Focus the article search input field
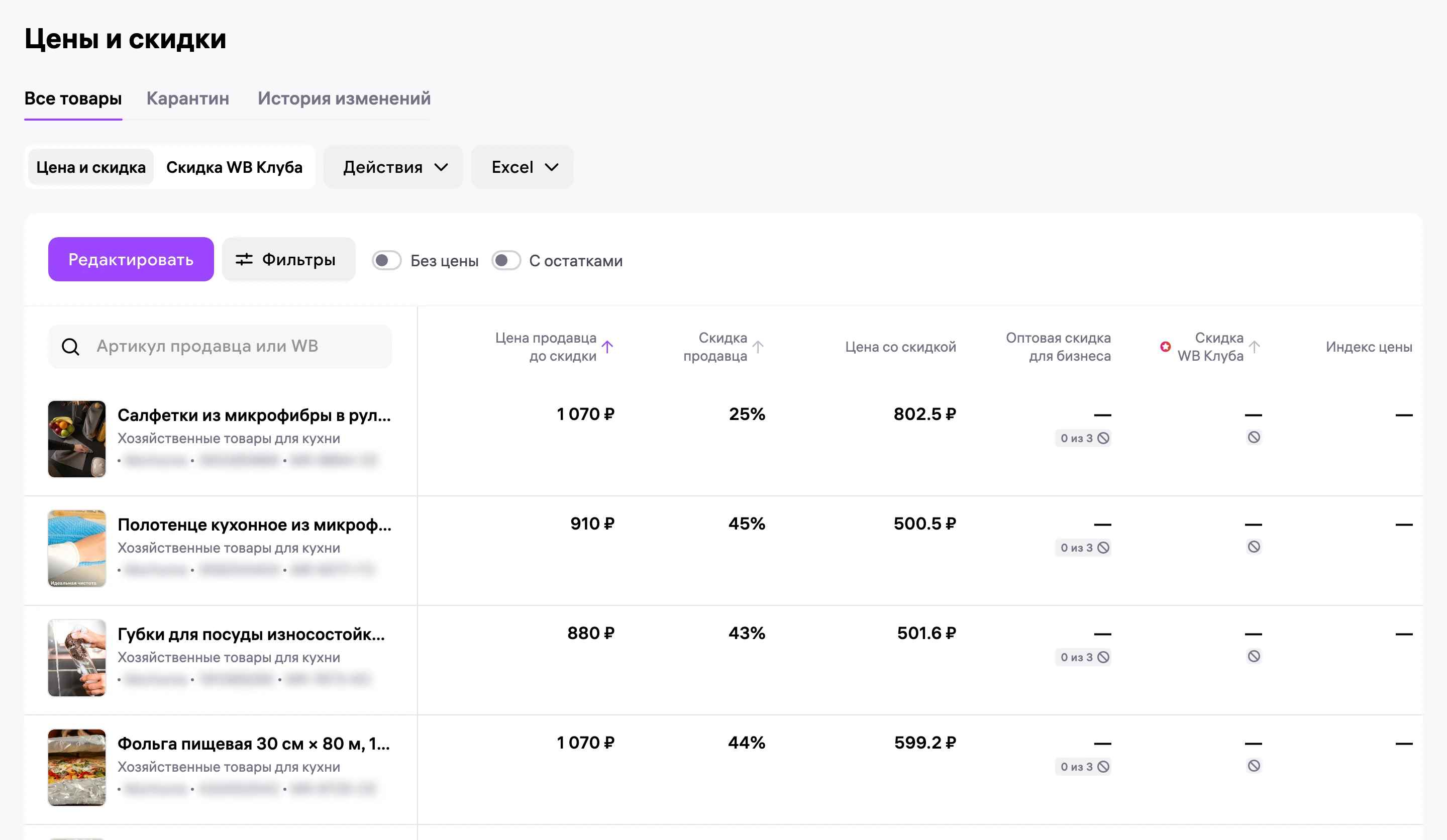 (220, 346)
